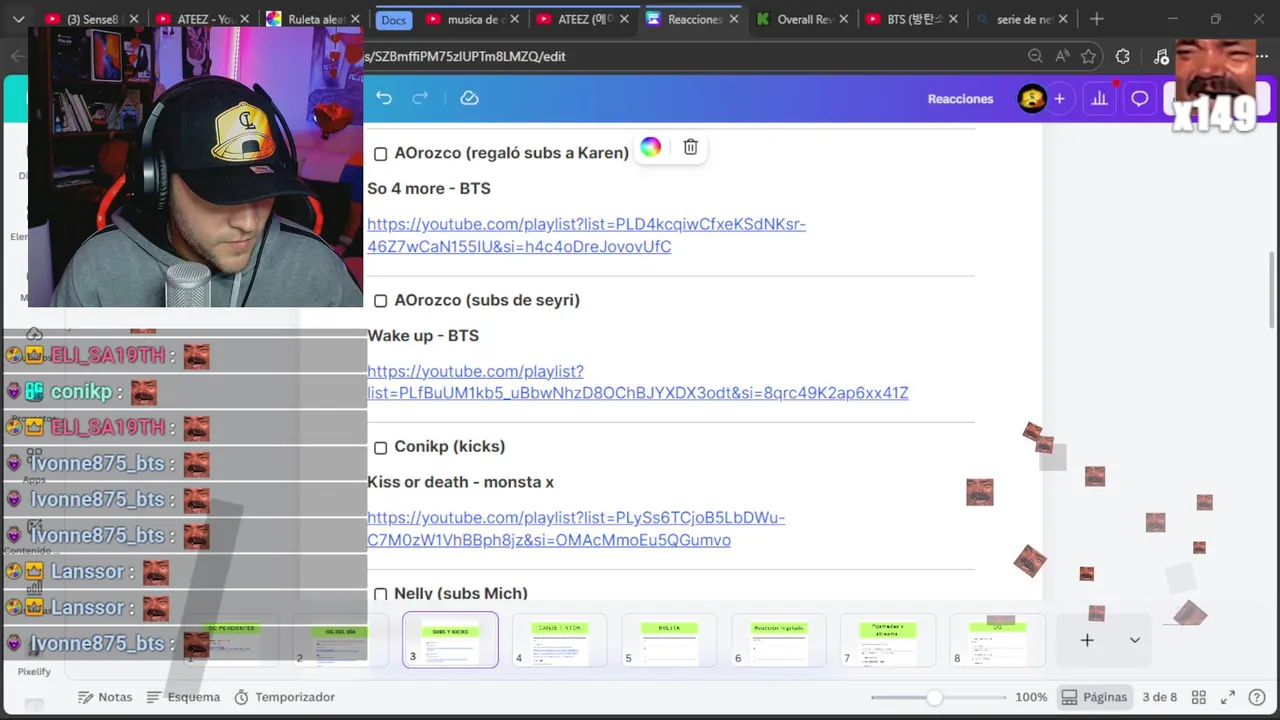Image resolution: width=1280 pixels, height=720 pixels.
Task: Adjust the zoom slider handle
Action: point(934,697)
